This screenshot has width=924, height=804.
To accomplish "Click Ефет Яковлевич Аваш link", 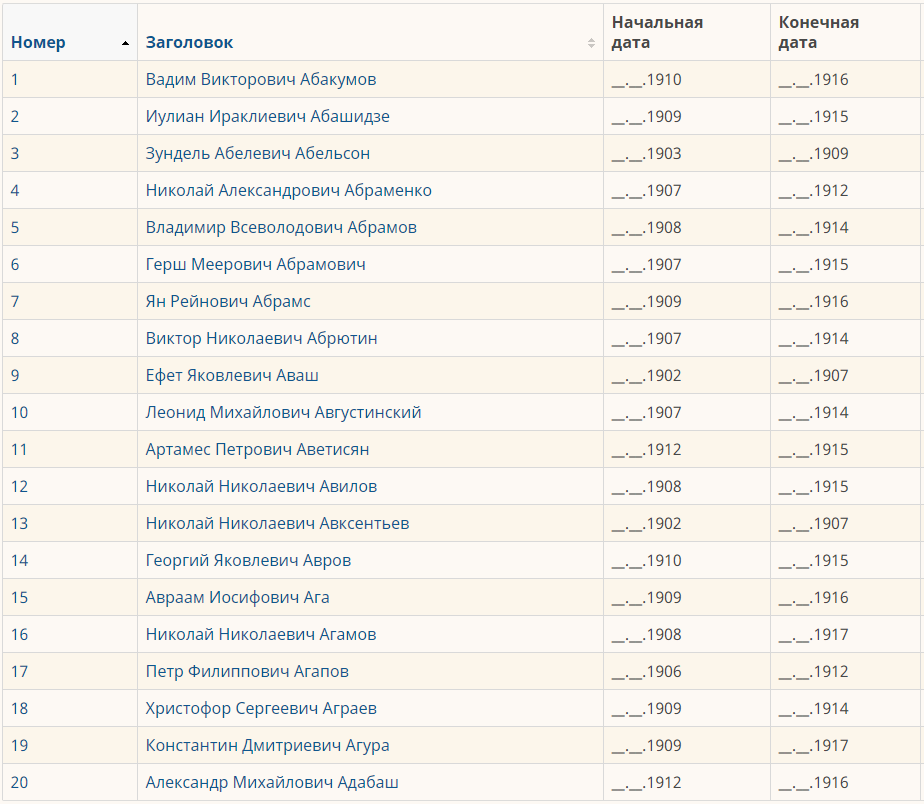I will pos(232,375).
